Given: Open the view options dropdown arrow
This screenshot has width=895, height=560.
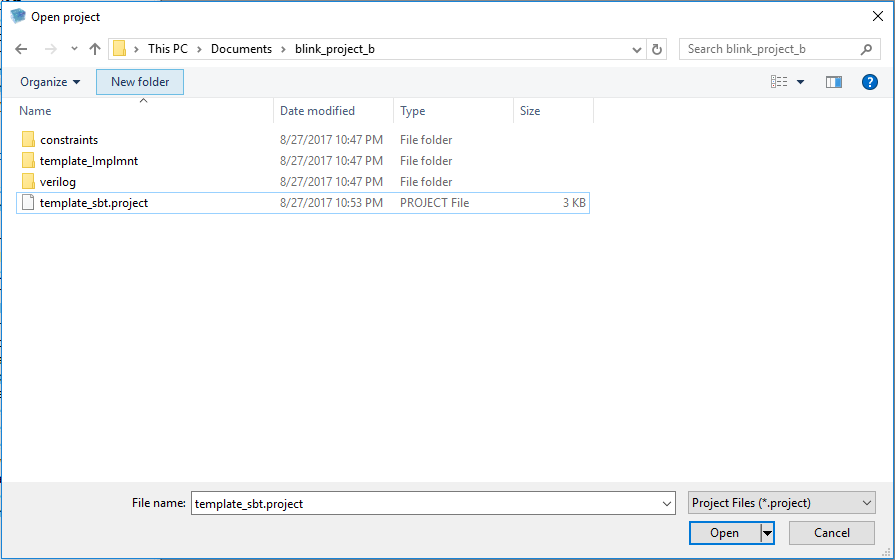Looking at the screenshot, I should (x=800, y=82).
